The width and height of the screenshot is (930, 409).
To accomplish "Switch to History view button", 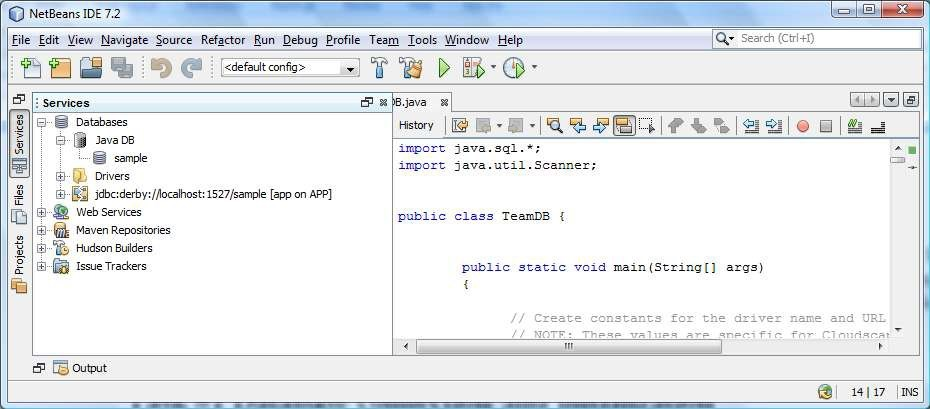I will (x=416, y=125).
